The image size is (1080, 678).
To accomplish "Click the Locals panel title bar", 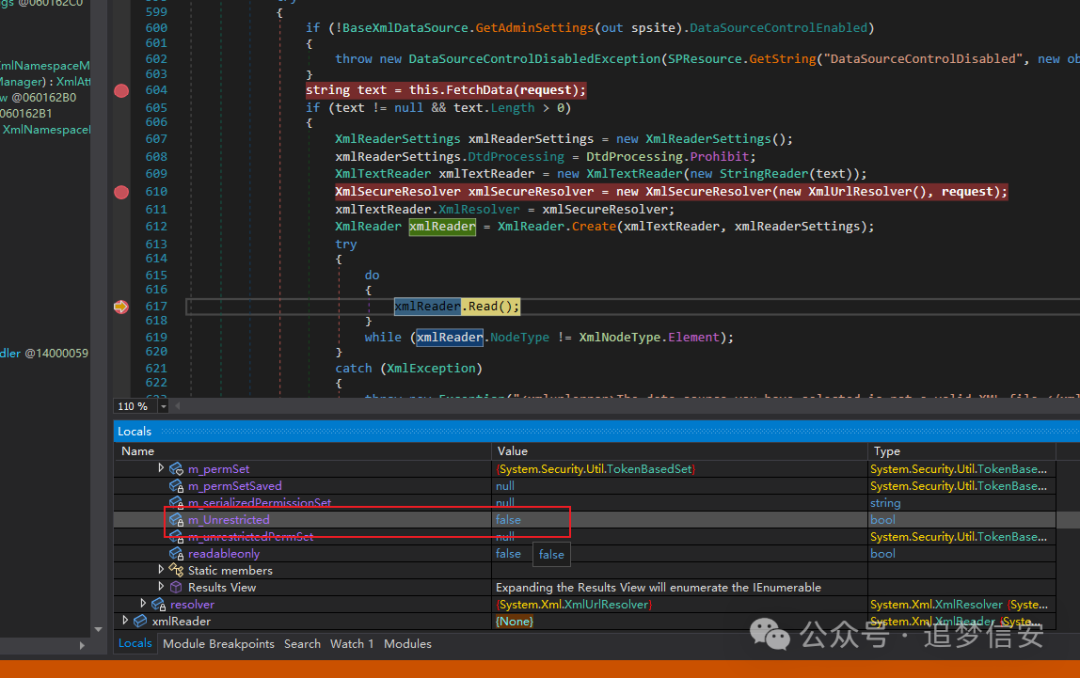I will pos(596,431).
